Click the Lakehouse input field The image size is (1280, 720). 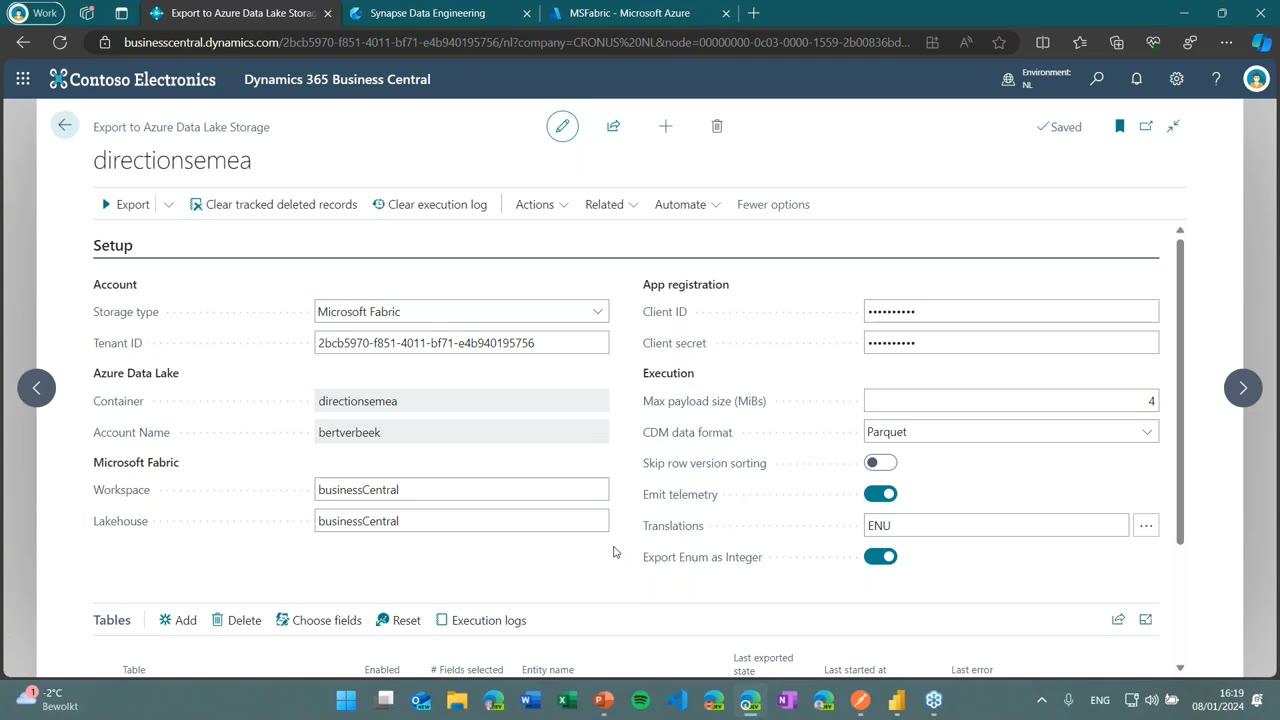point(462,521)
